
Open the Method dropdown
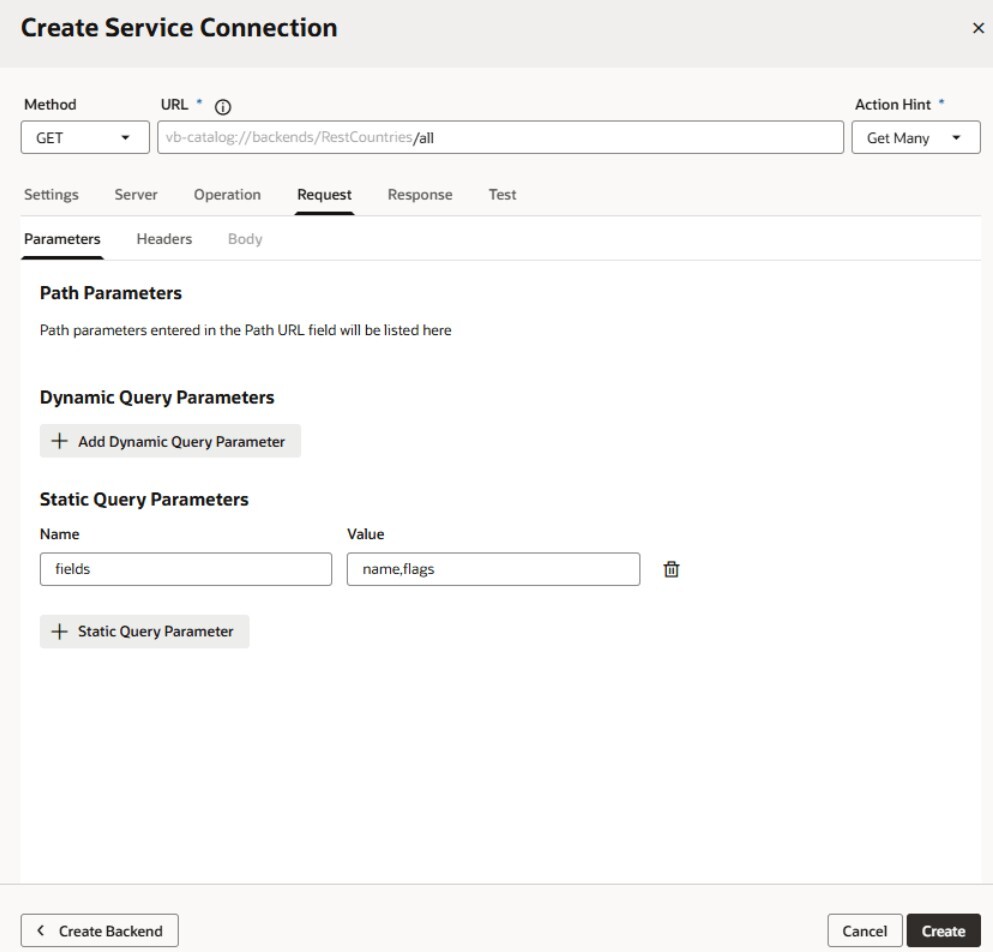[85, 137]
